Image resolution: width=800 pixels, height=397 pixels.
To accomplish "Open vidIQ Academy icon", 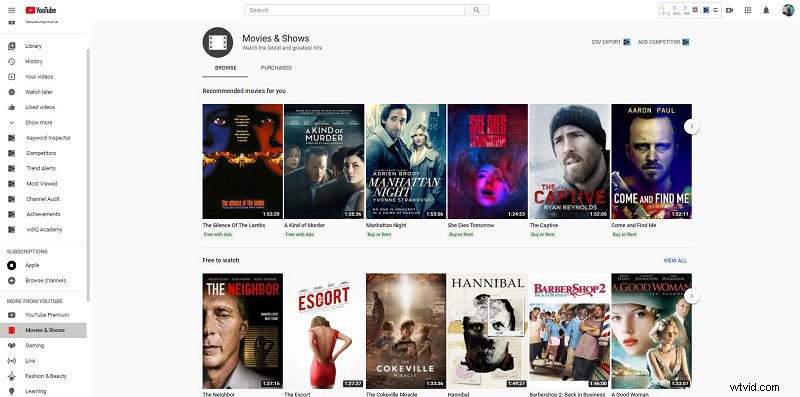I will pos(12,230).
